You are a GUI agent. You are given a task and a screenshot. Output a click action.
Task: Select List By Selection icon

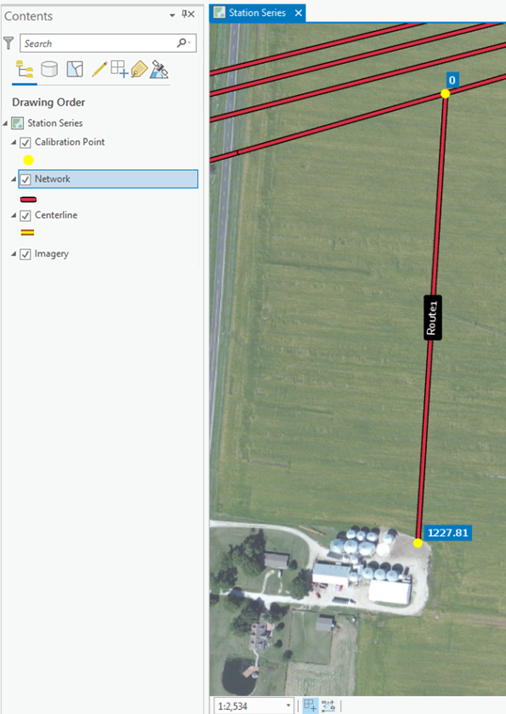click(75, 70)
